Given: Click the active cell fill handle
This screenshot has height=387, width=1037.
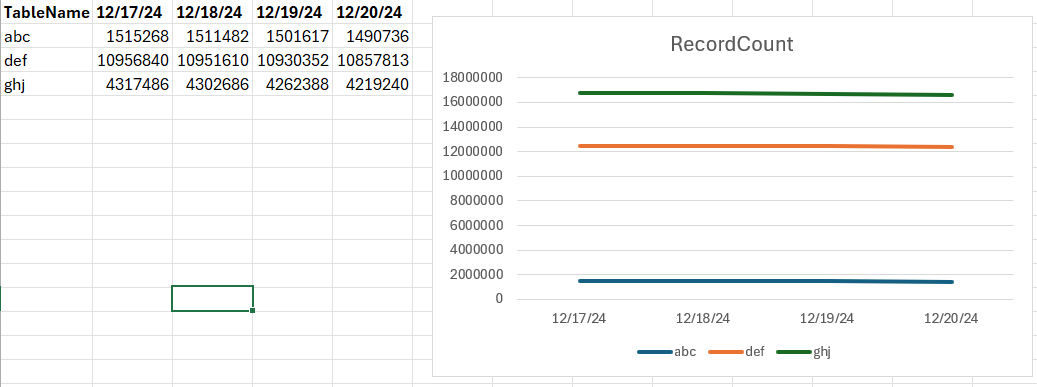Looking at the screenshot, I should coord(253,310).
